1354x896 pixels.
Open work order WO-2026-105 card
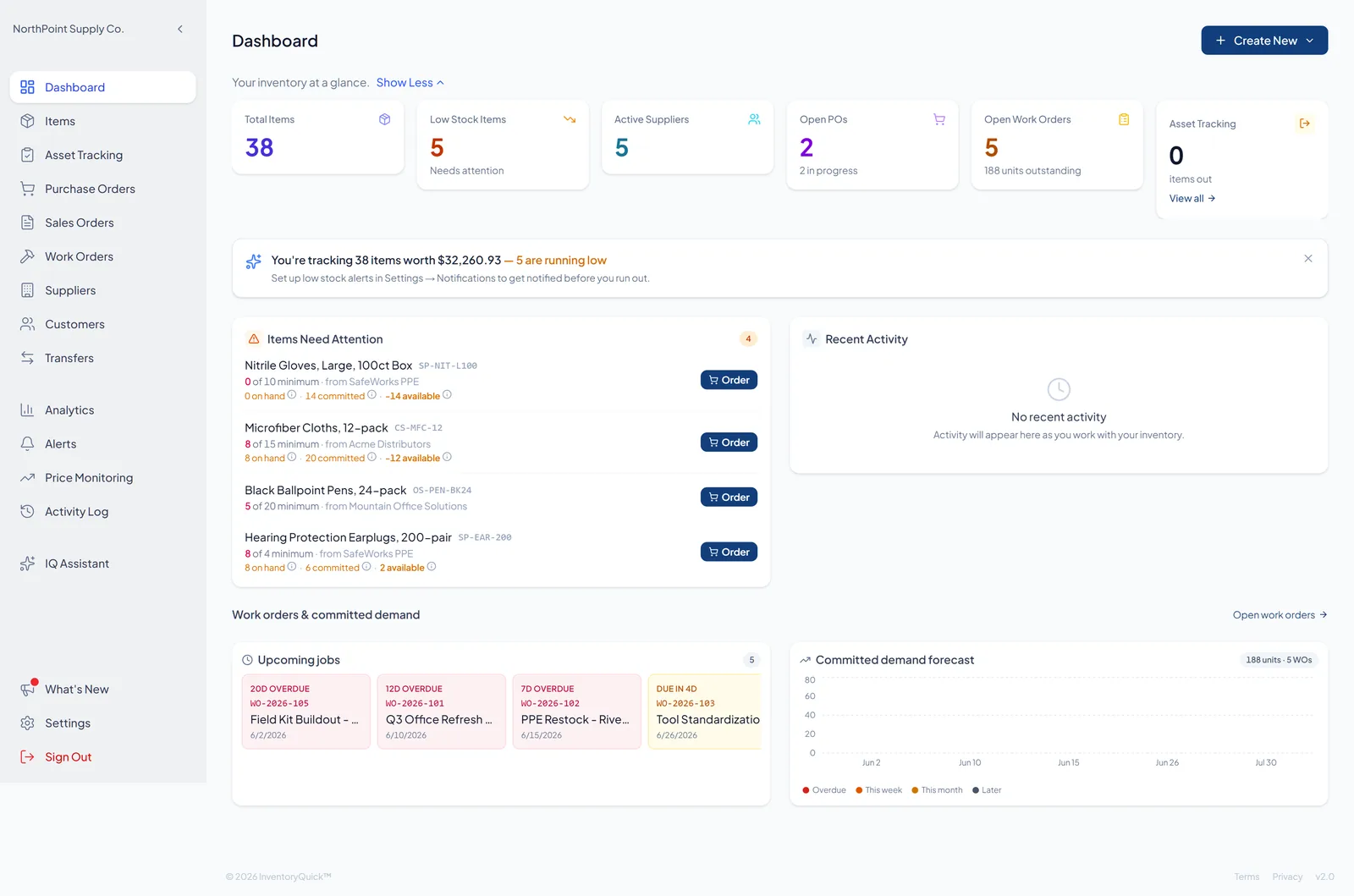point(305,712)
